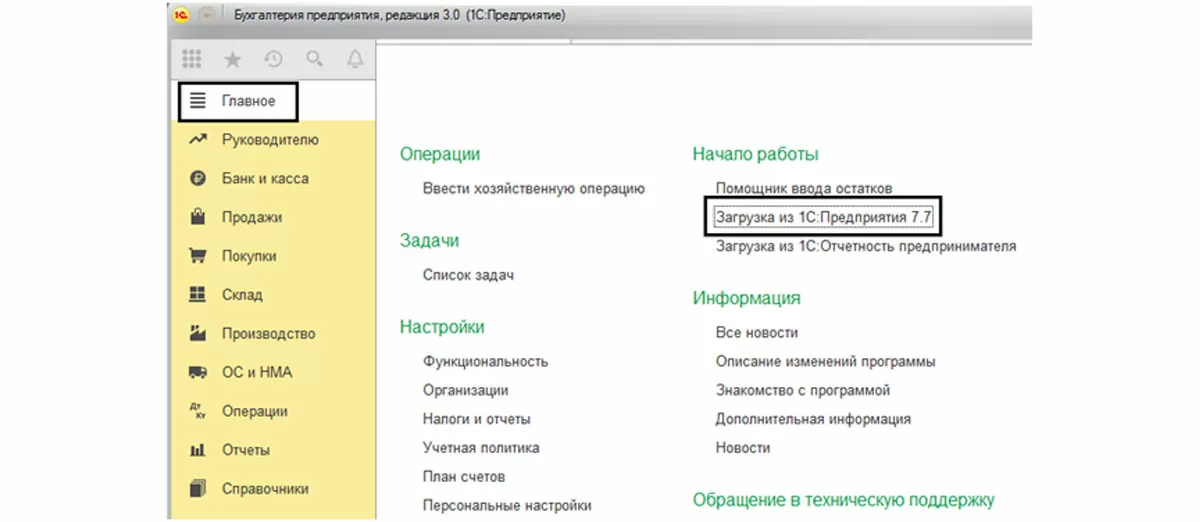Open the title bar dropdown arrow button
This screenshot has width=1200, height=522.
click(x=207, y=16)
